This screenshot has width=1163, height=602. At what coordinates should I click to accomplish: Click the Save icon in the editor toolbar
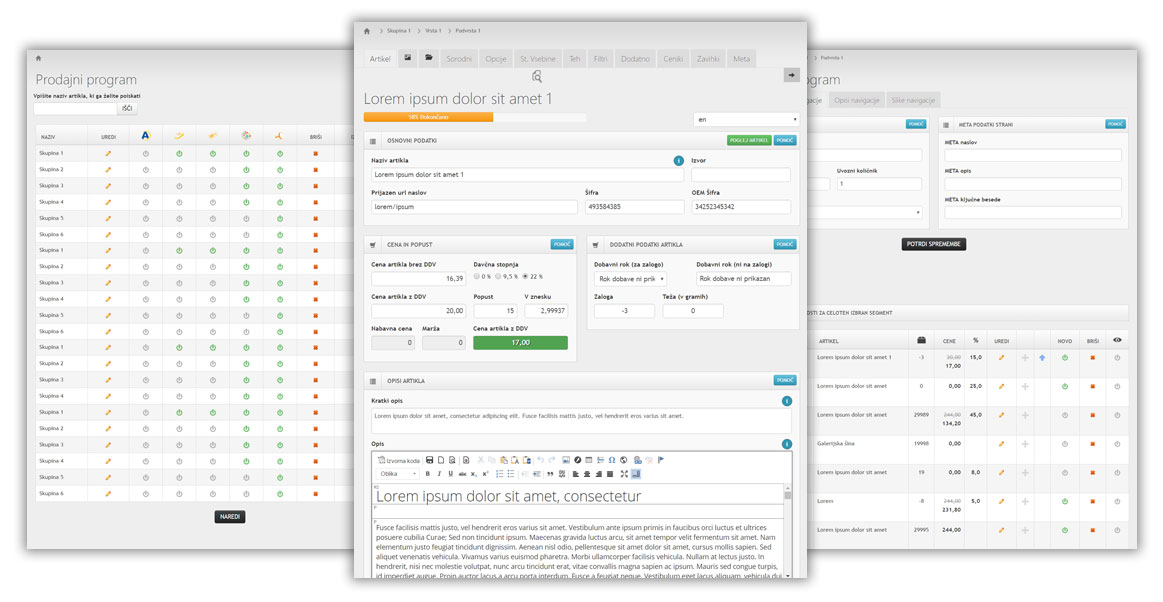pyautogui.click(x=429, y=460)
